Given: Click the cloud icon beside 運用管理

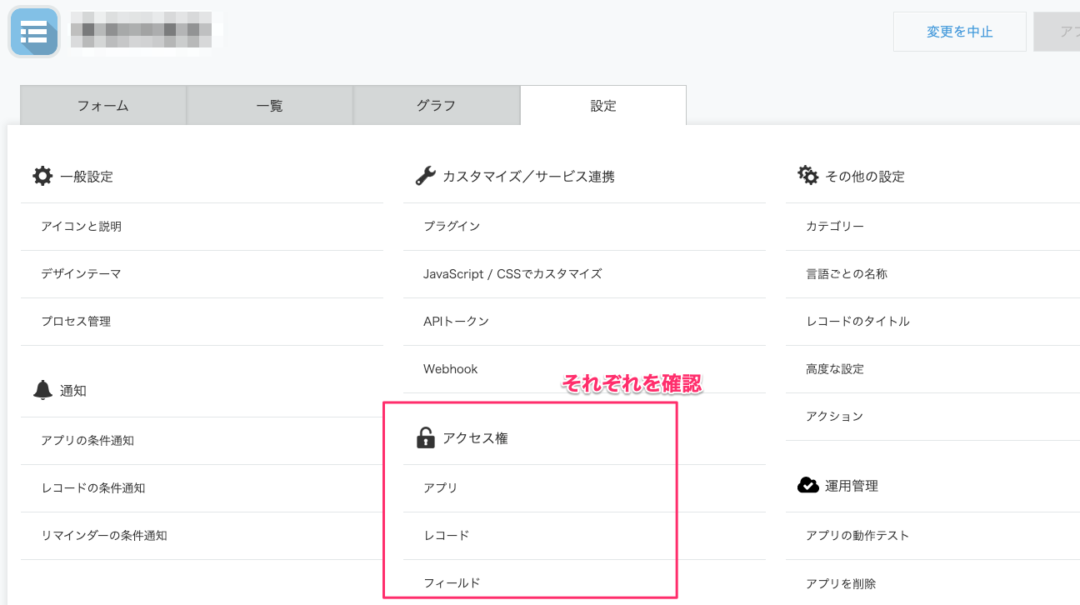Looking at the screenshot, I should tap(807, 485).
